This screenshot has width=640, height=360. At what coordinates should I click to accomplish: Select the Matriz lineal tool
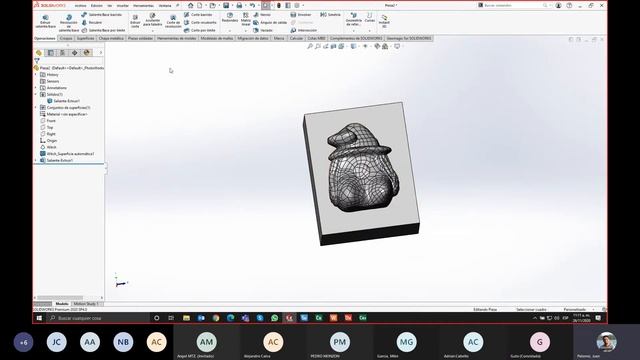[246, 19]
